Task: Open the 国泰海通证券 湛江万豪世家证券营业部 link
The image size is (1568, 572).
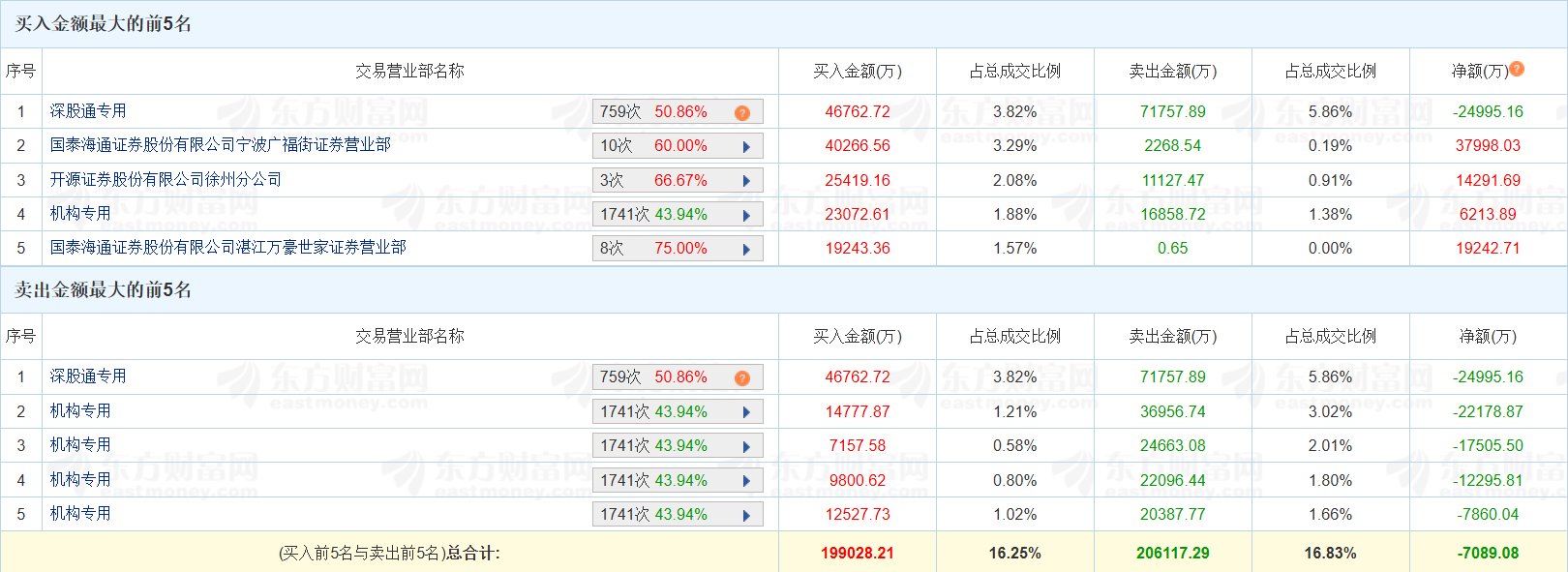Action: point(227,248)
